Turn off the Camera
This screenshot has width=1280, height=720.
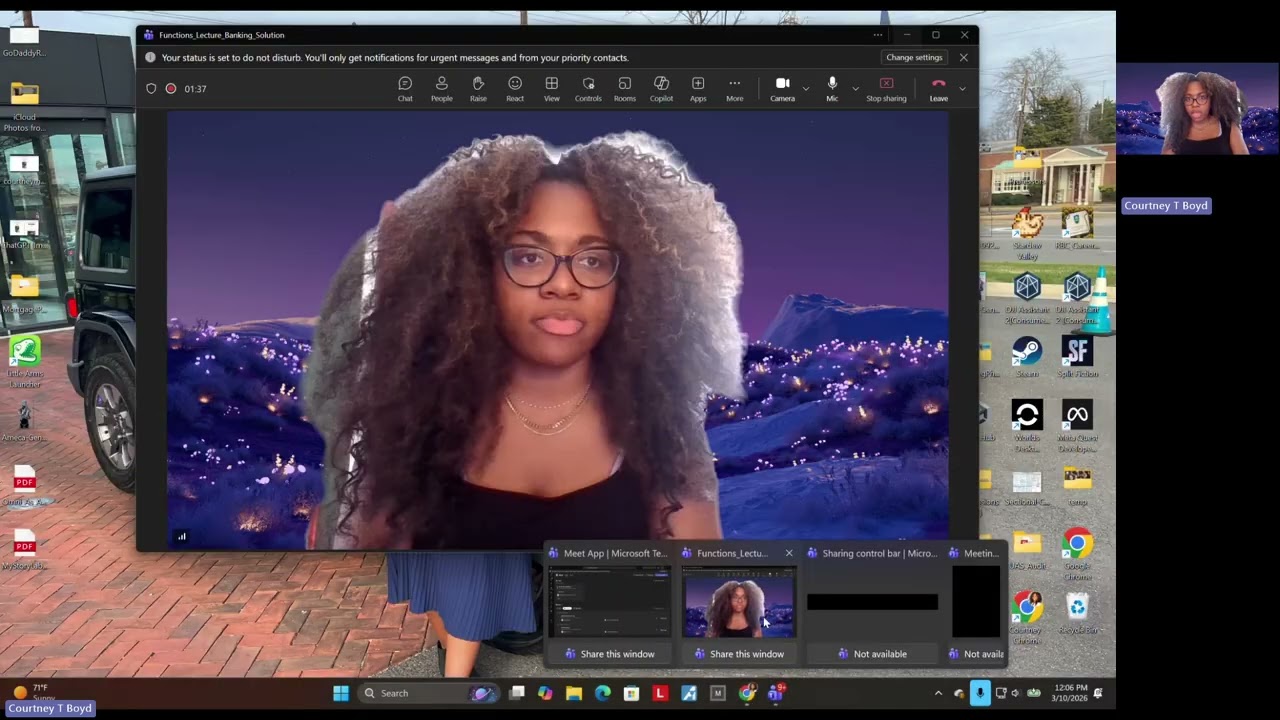point(782,89)
